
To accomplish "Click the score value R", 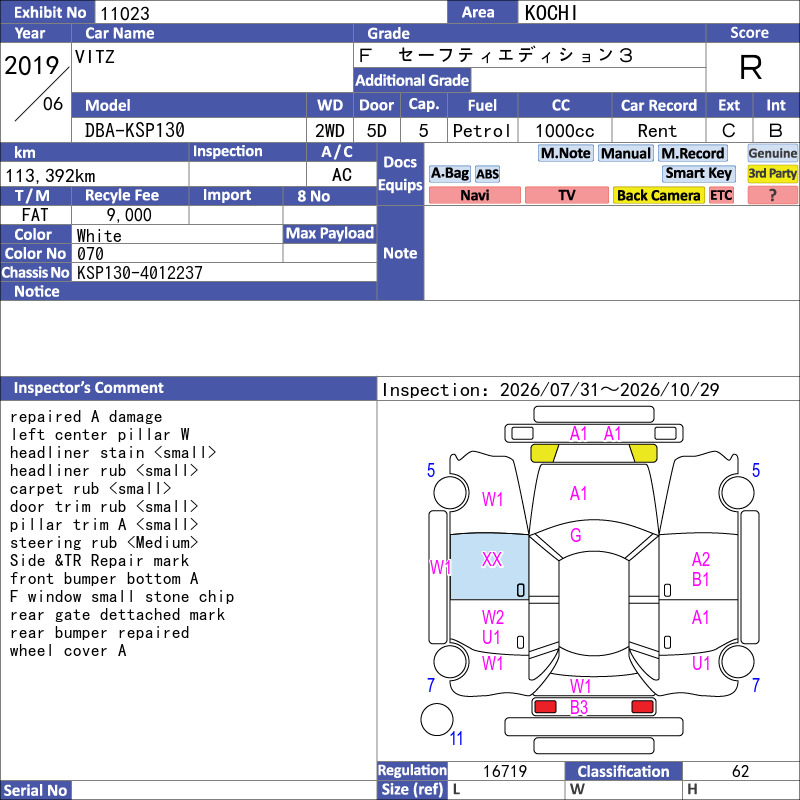I will pyautogui.click(x=751, y=67).
